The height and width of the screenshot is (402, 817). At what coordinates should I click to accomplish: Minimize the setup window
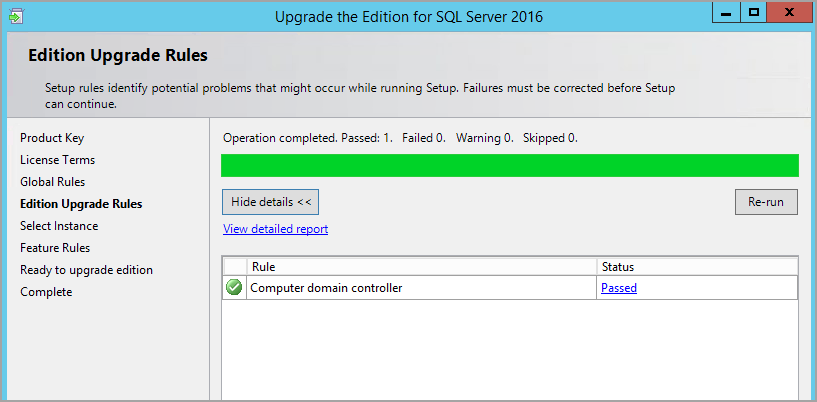724,12
